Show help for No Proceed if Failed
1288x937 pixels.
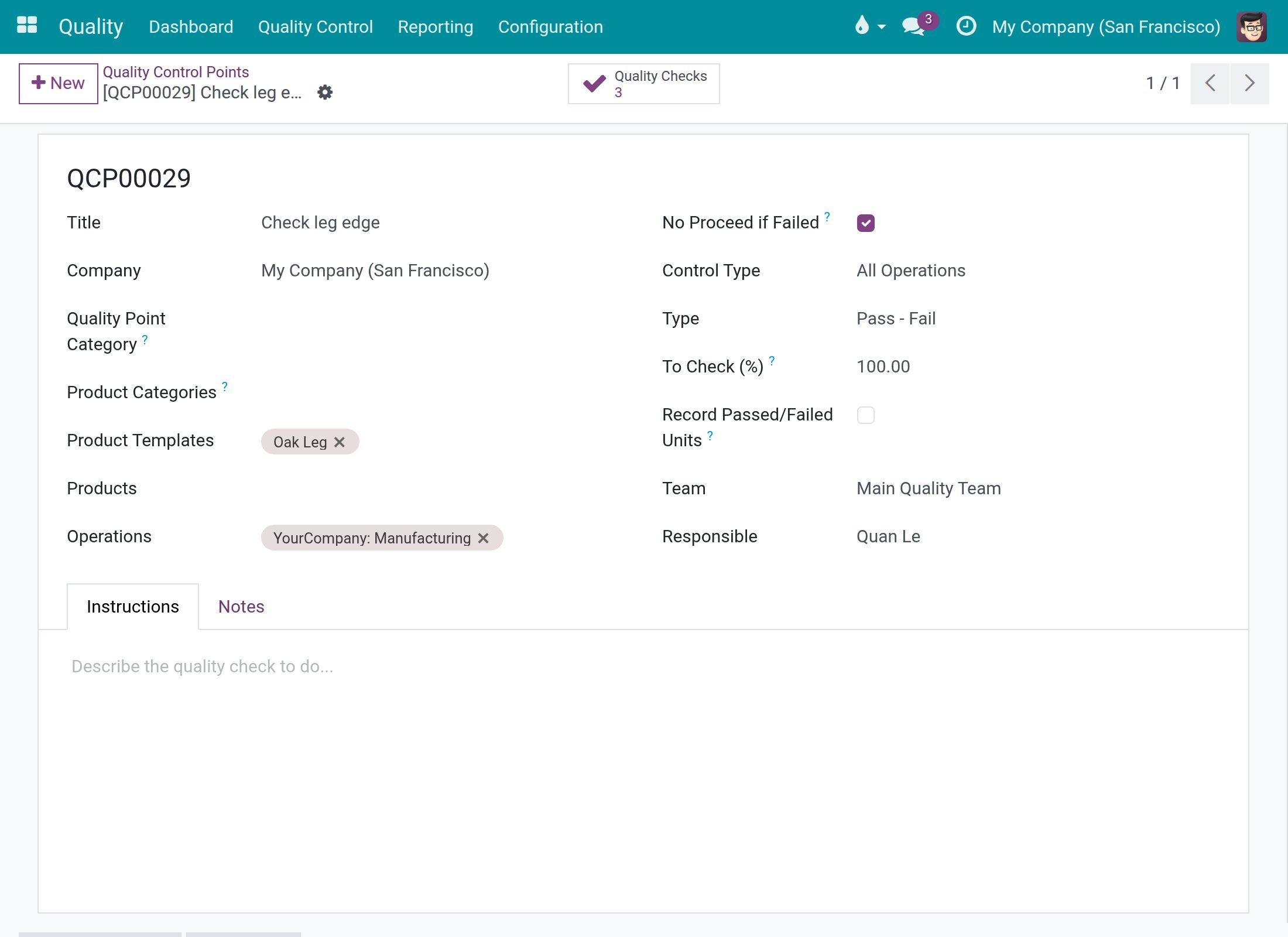tap(827, 216)
